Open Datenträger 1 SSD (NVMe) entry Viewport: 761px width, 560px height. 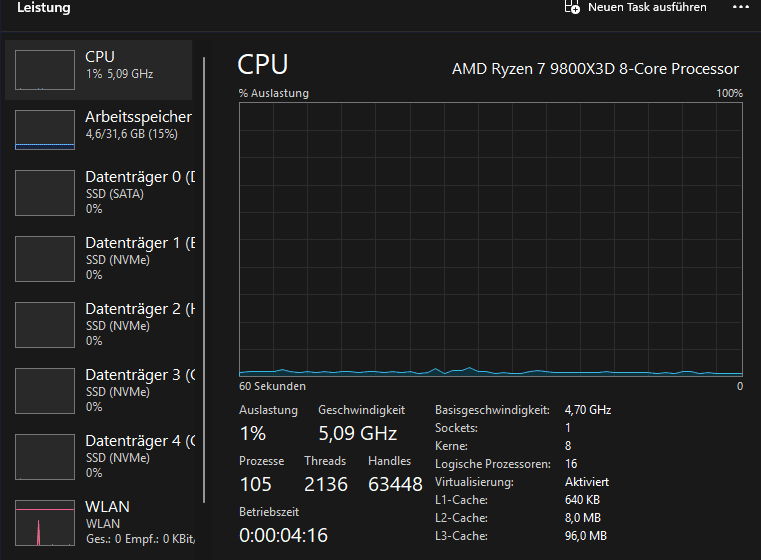click(99, 259)
